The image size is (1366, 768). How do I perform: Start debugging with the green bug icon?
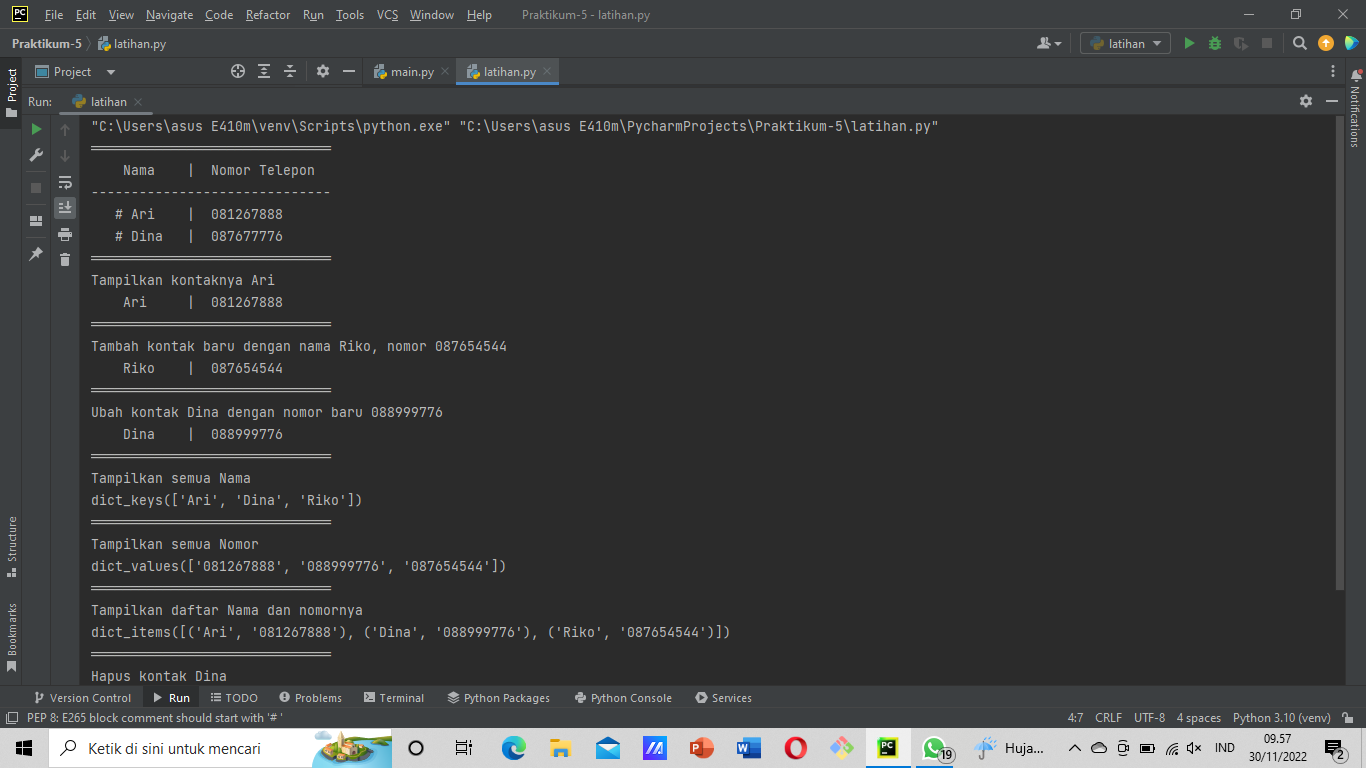[x=1215, y=43]
